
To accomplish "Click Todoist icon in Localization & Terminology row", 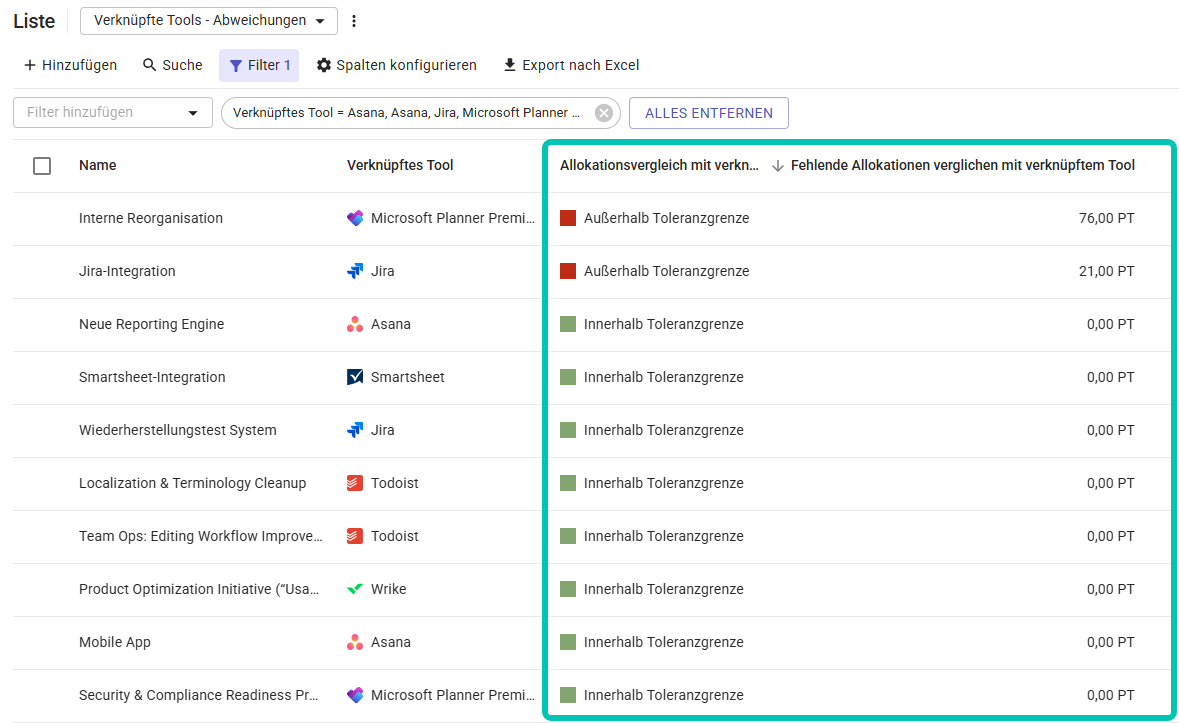I will 355,483.
